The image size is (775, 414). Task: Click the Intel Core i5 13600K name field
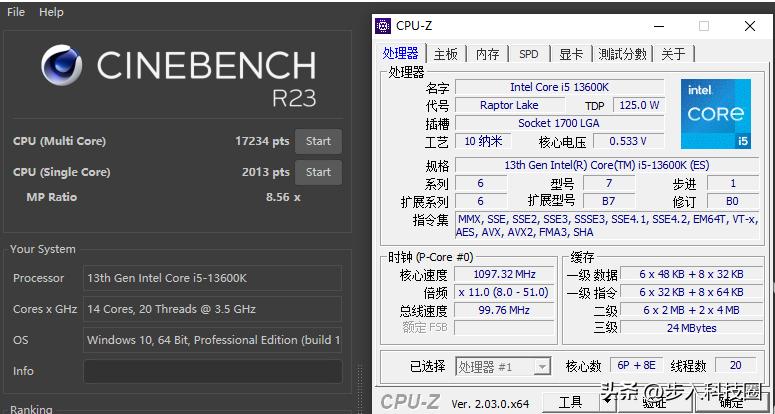click(x=560, y=87)
